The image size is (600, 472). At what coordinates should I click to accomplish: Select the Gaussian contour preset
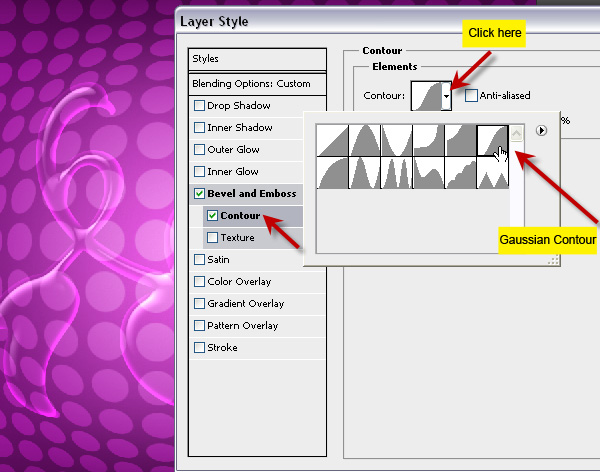point(492,140)
